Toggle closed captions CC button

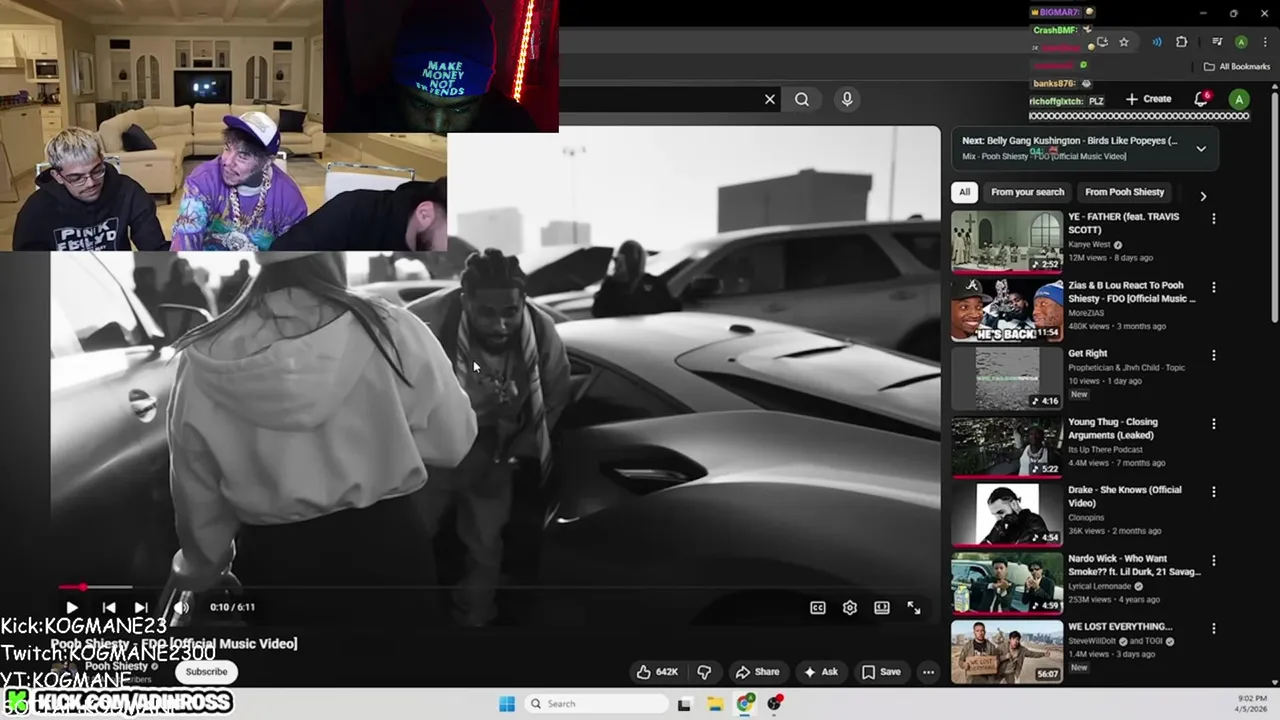point(818,607)
